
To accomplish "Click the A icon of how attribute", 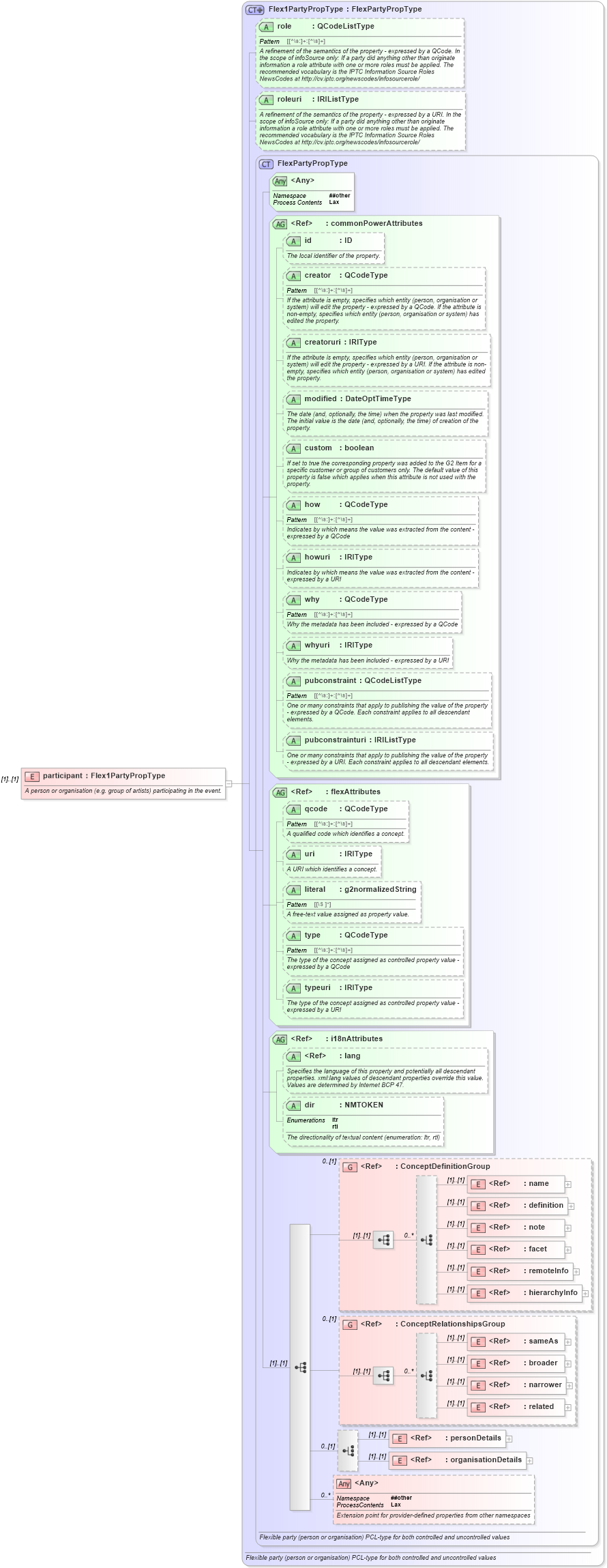I will point(293,505).
